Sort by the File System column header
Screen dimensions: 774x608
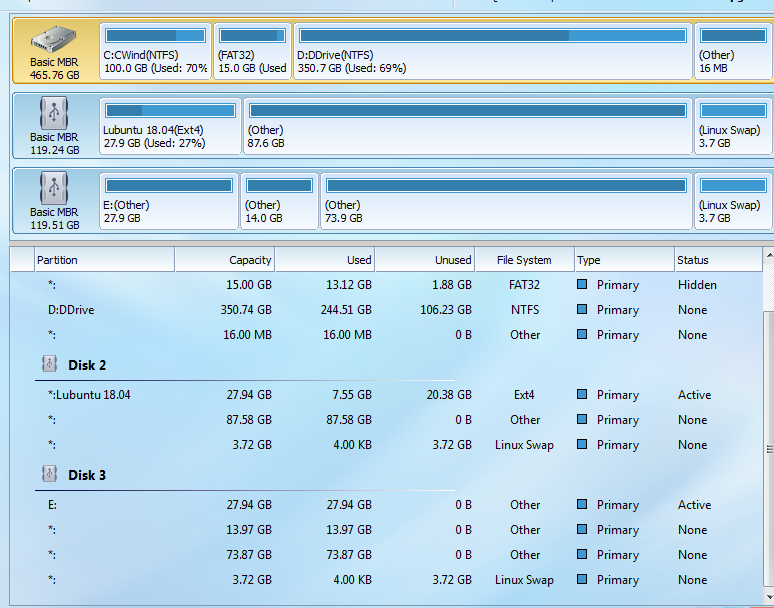point(524,260)
